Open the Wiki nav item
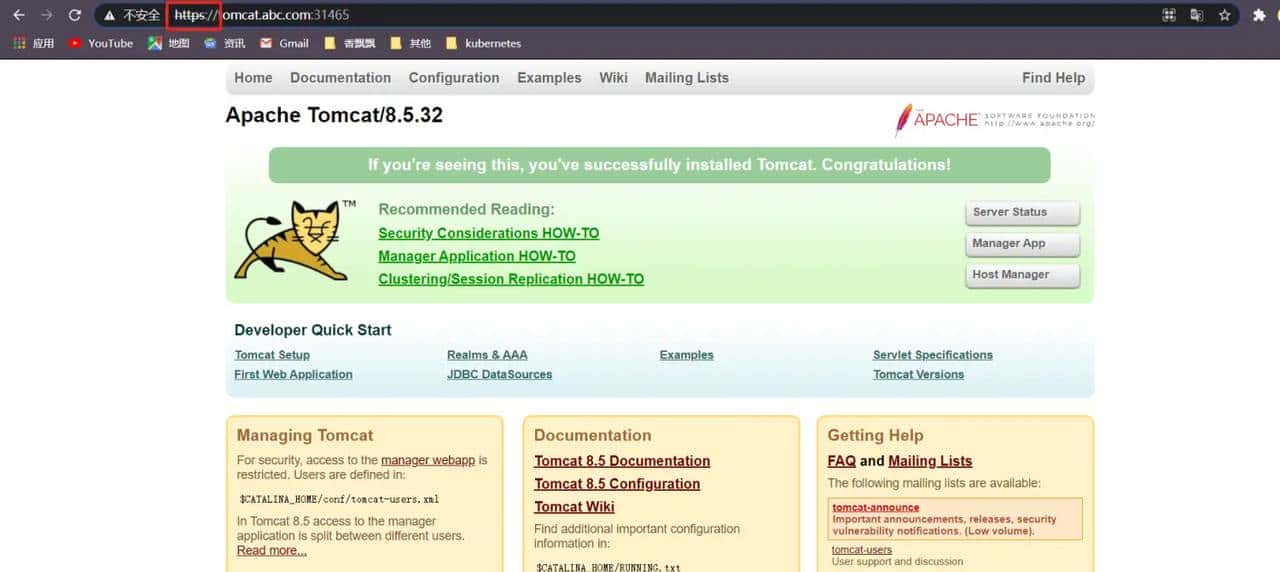This screenshot has width=1280, height=572. [613, 78]
